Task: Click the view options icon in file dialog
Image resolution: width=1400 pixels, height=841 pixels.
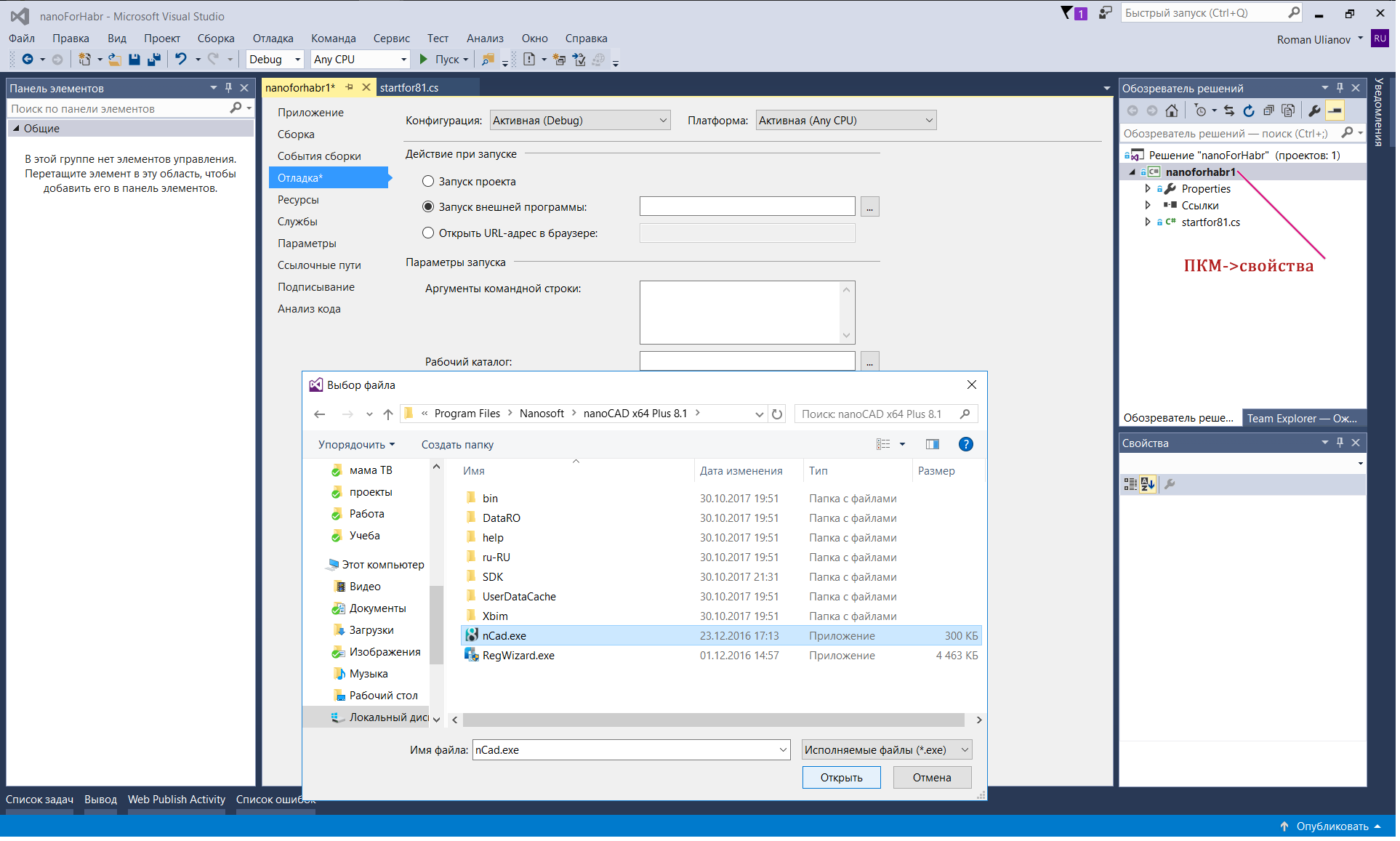Action: (x=883, y=445)
